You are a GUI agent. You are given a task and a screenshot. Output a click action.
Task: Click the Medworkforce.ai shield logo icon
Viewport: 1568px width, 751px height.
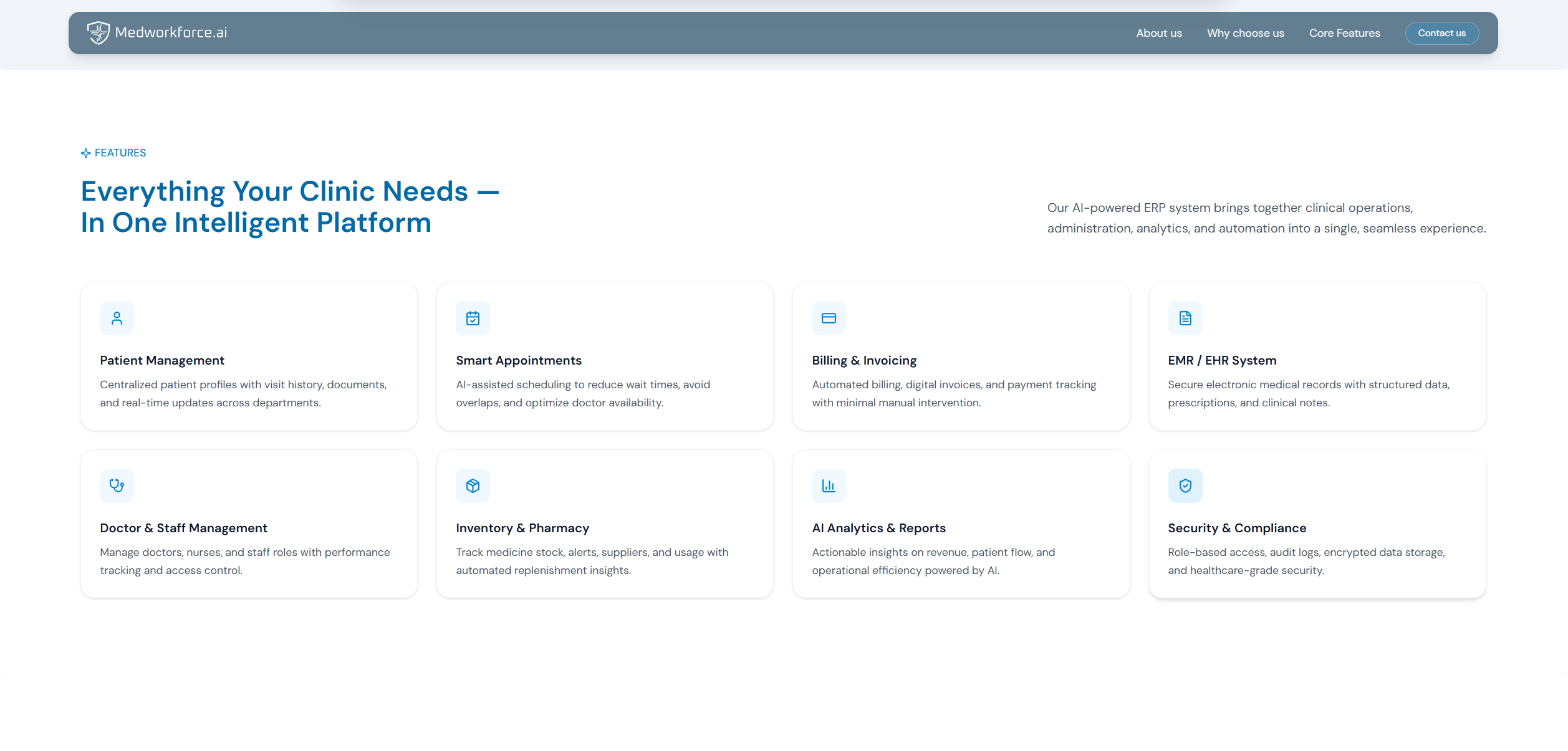coord(98,32)
